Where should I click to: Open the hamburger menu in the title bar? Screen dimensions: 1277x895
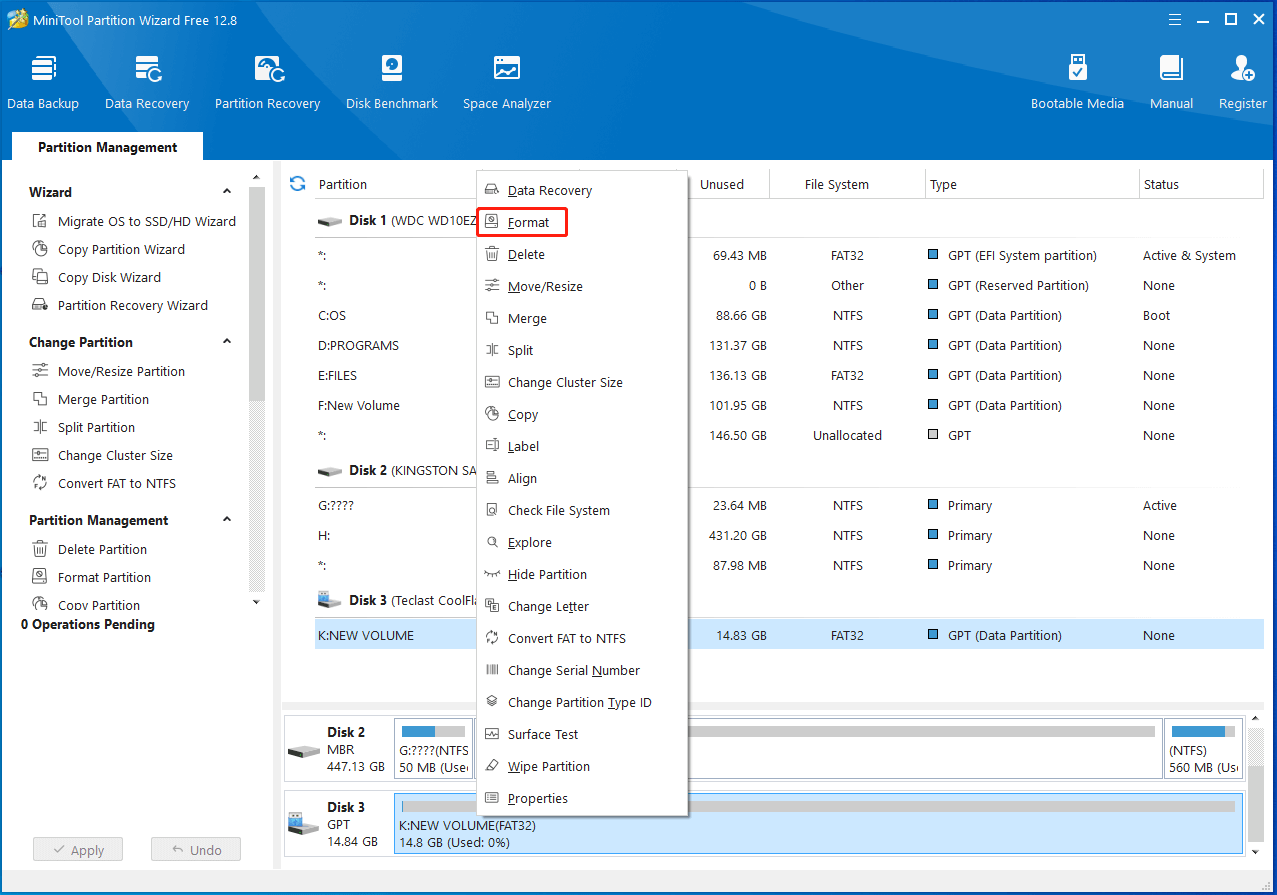1175,19
